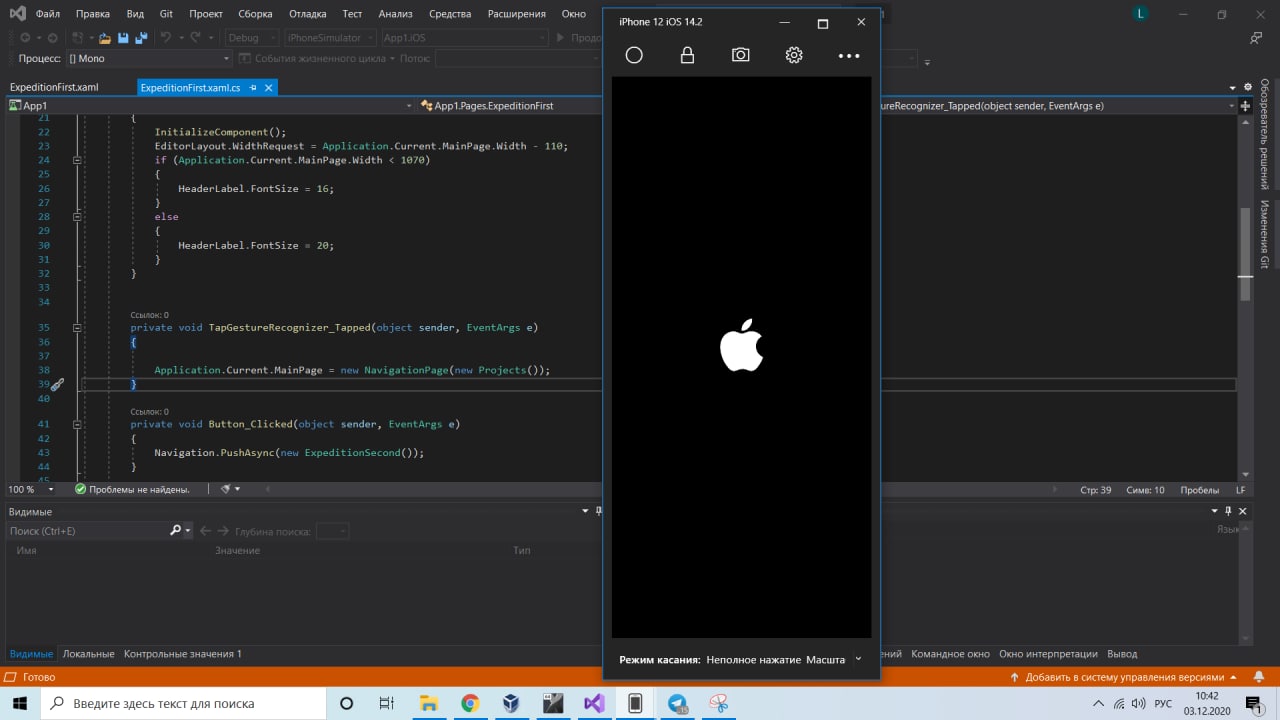This screenshot has width=1280, height=720.
Task: Click the send feedback icon
Action: coord(1256,38)
